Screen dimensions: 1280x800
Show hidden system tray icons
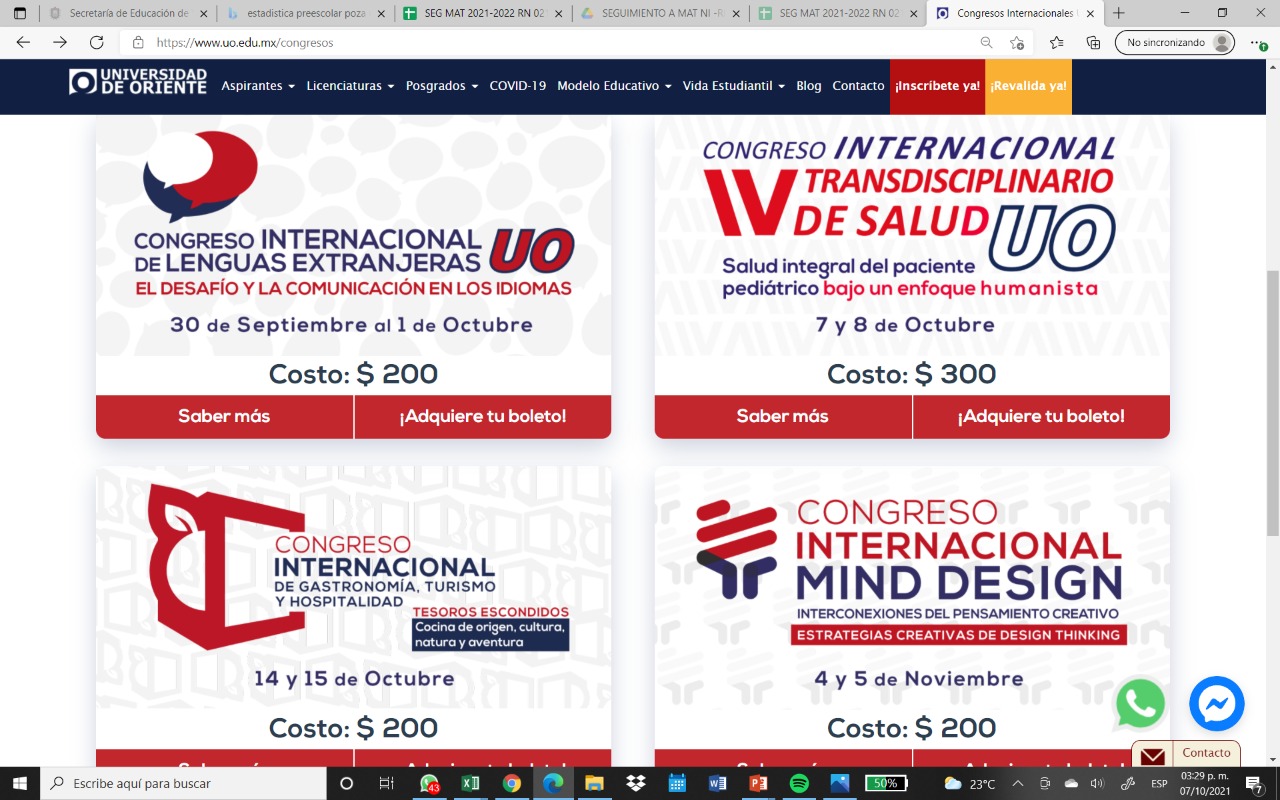[1018, 783]
